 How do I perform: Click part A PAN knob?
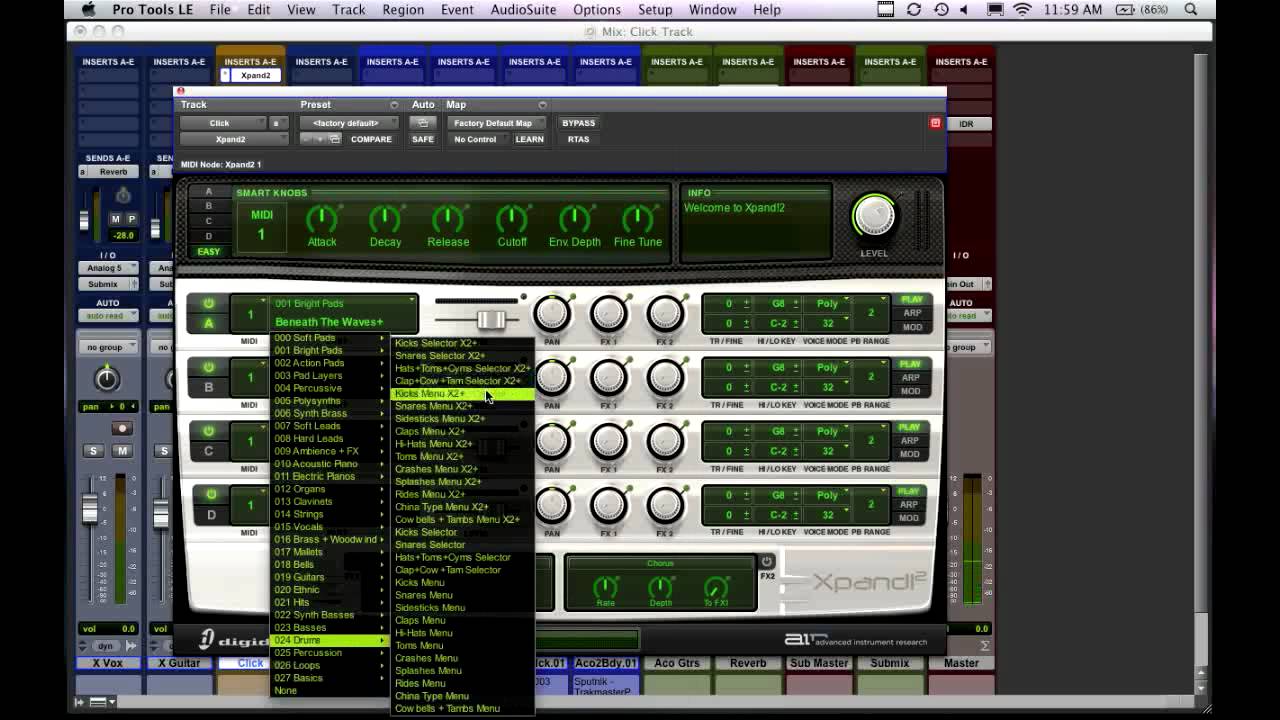tap(552, 314)
